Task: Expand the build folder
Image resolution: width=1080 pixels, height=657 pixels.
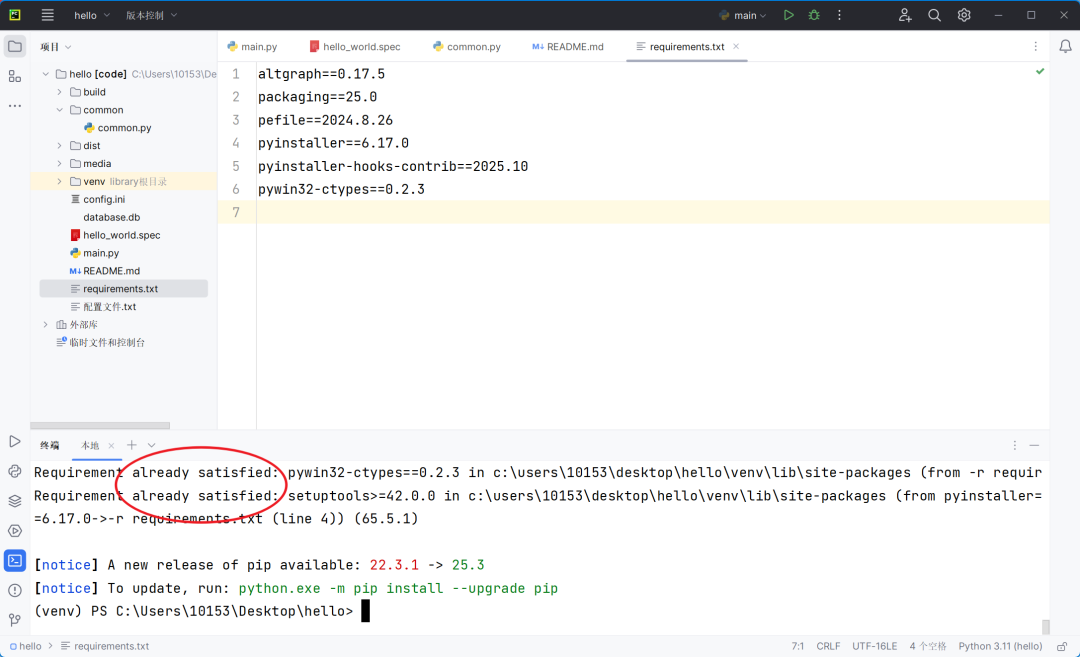Action: point(59,92)
